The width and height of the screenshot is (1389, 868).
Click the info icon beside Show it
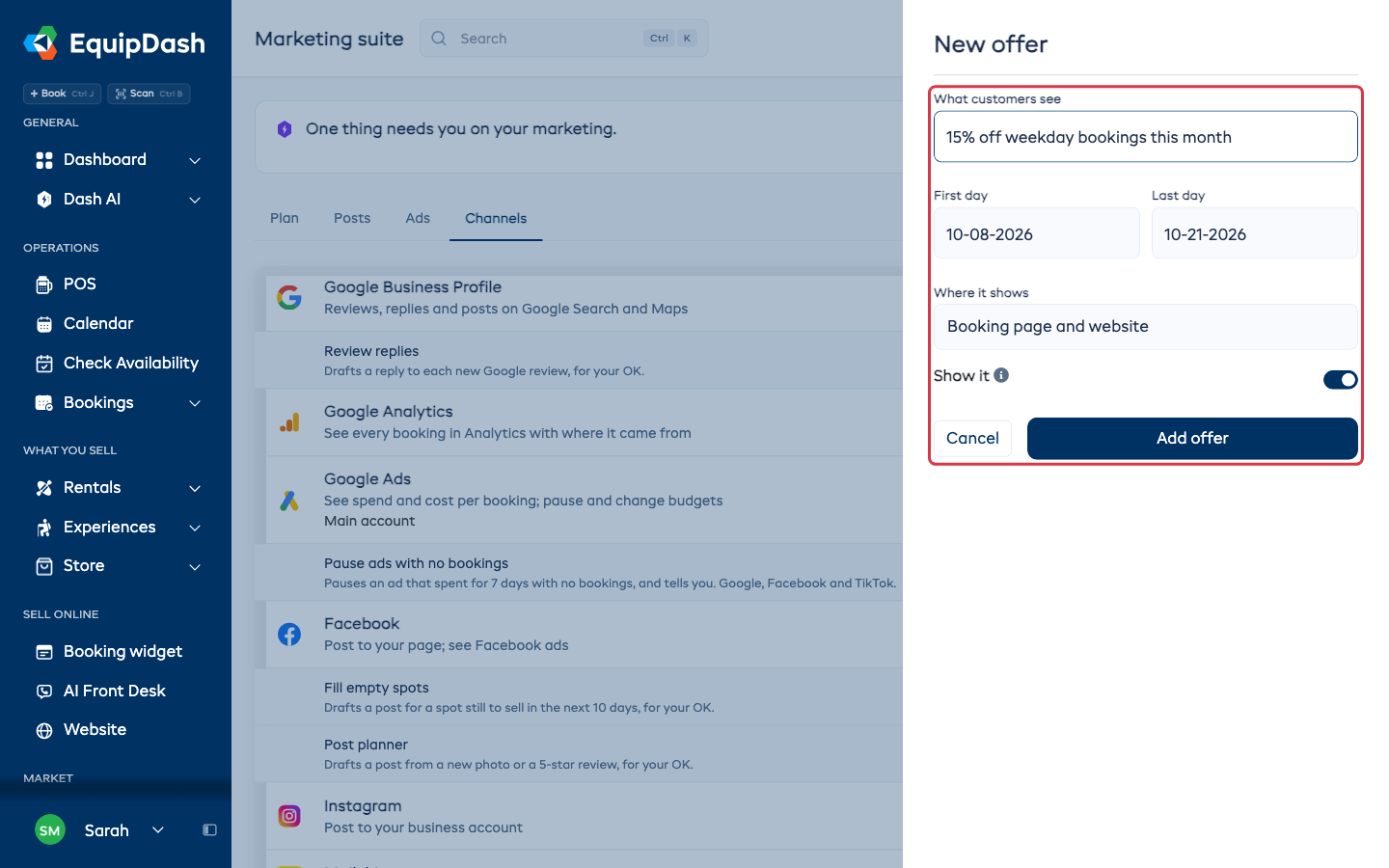pos(1001,375)
